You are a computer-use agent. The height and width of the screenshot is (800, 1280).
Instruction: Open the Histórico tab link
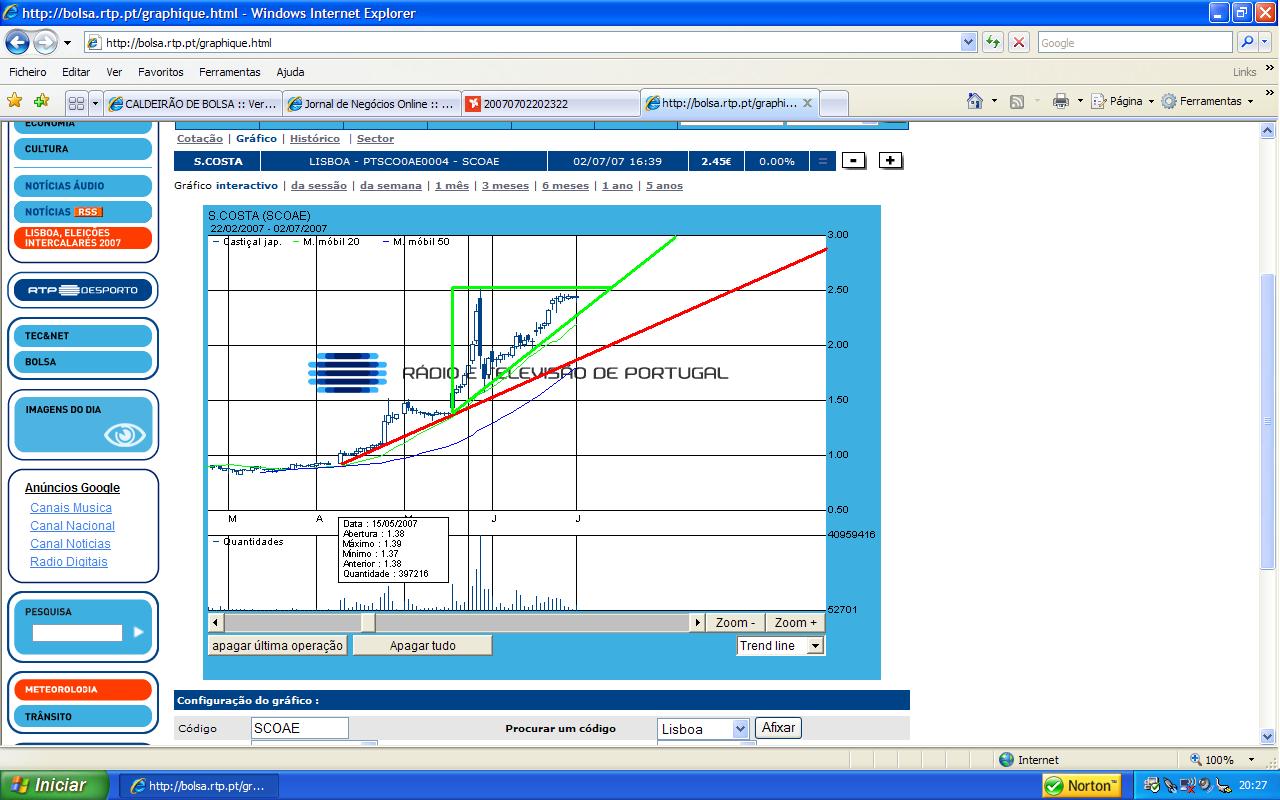point(315,139)
